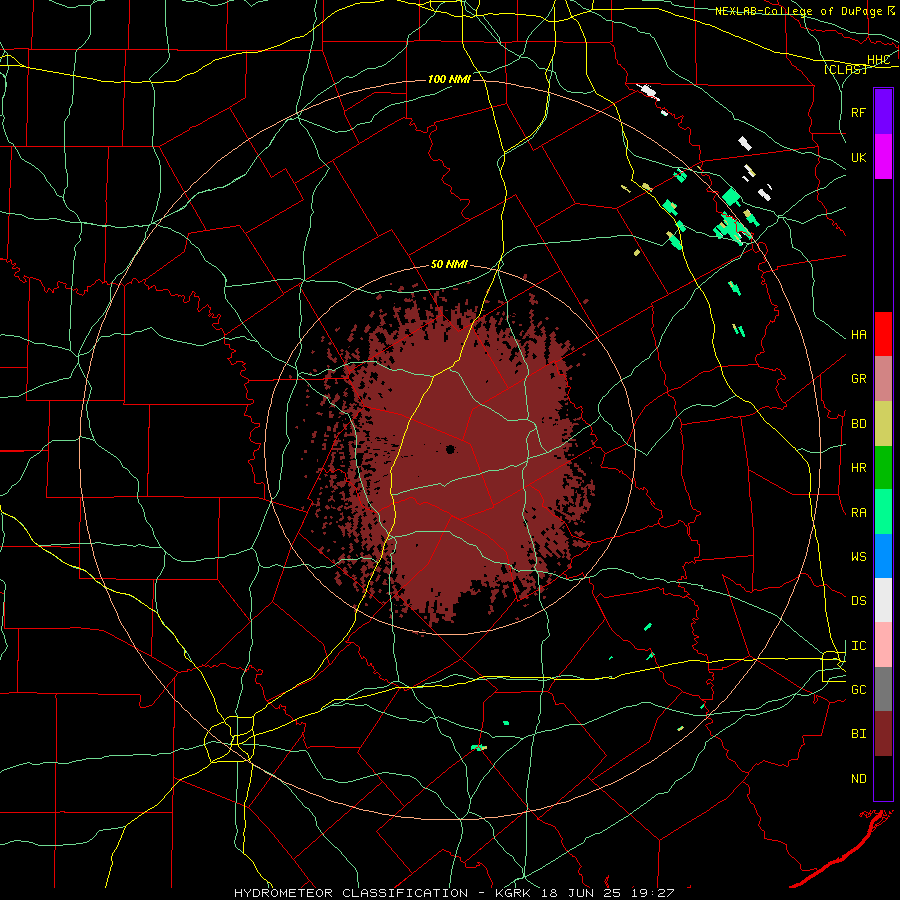Viewport: 900px width, 900px height.
Task: Click the DS white legend swatch
Action: (883, 600)
